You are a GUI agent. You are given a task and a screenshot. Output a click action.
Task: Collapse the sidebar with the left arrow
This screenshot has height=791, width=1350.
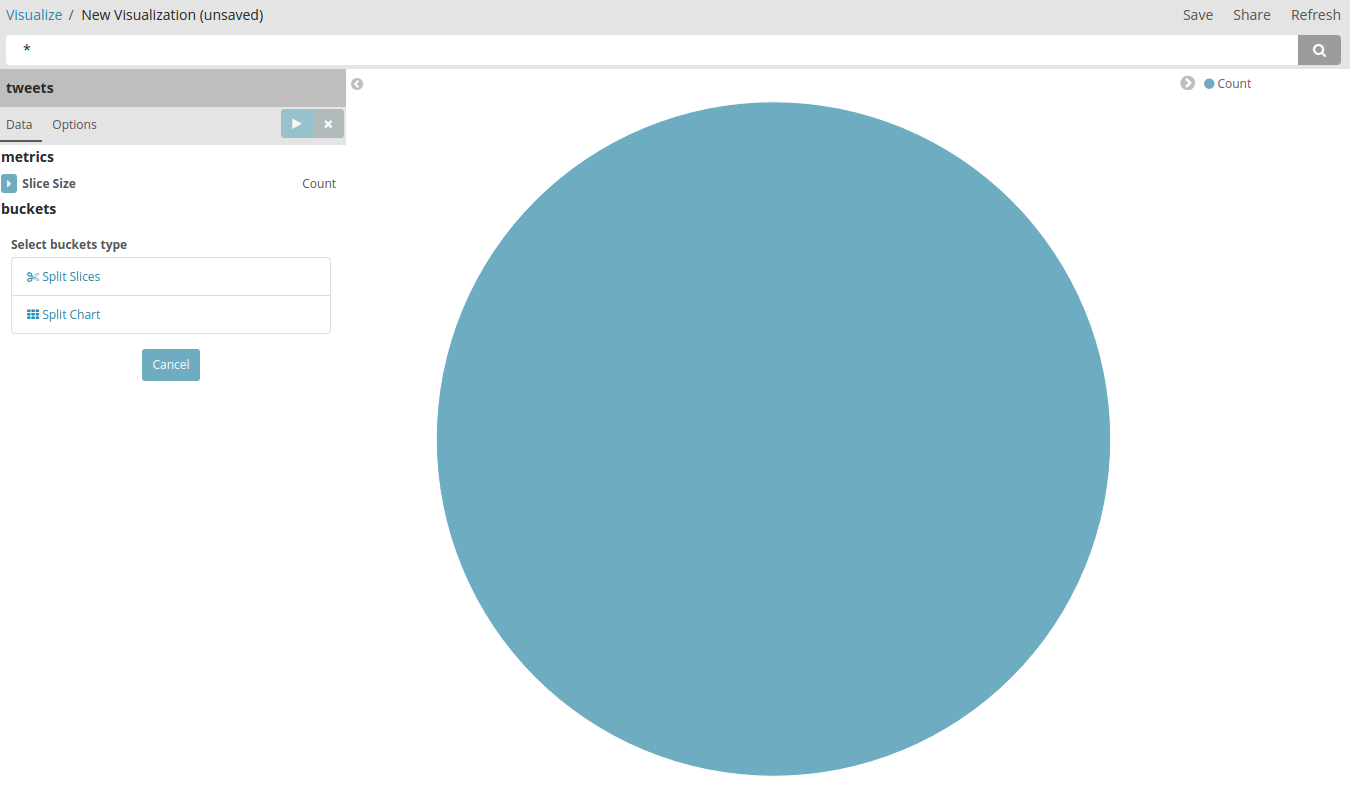click(357, 84)
